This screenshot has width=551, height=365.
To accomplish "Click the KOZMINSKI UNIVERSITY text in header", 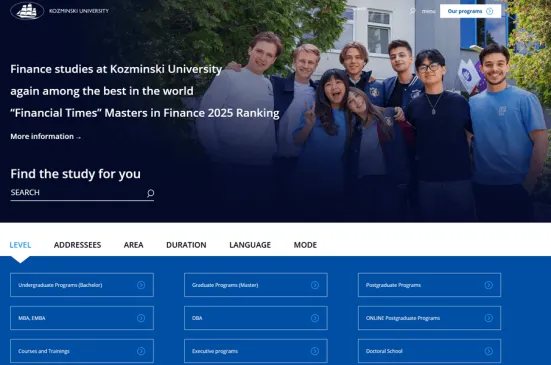I will [79, 11].
